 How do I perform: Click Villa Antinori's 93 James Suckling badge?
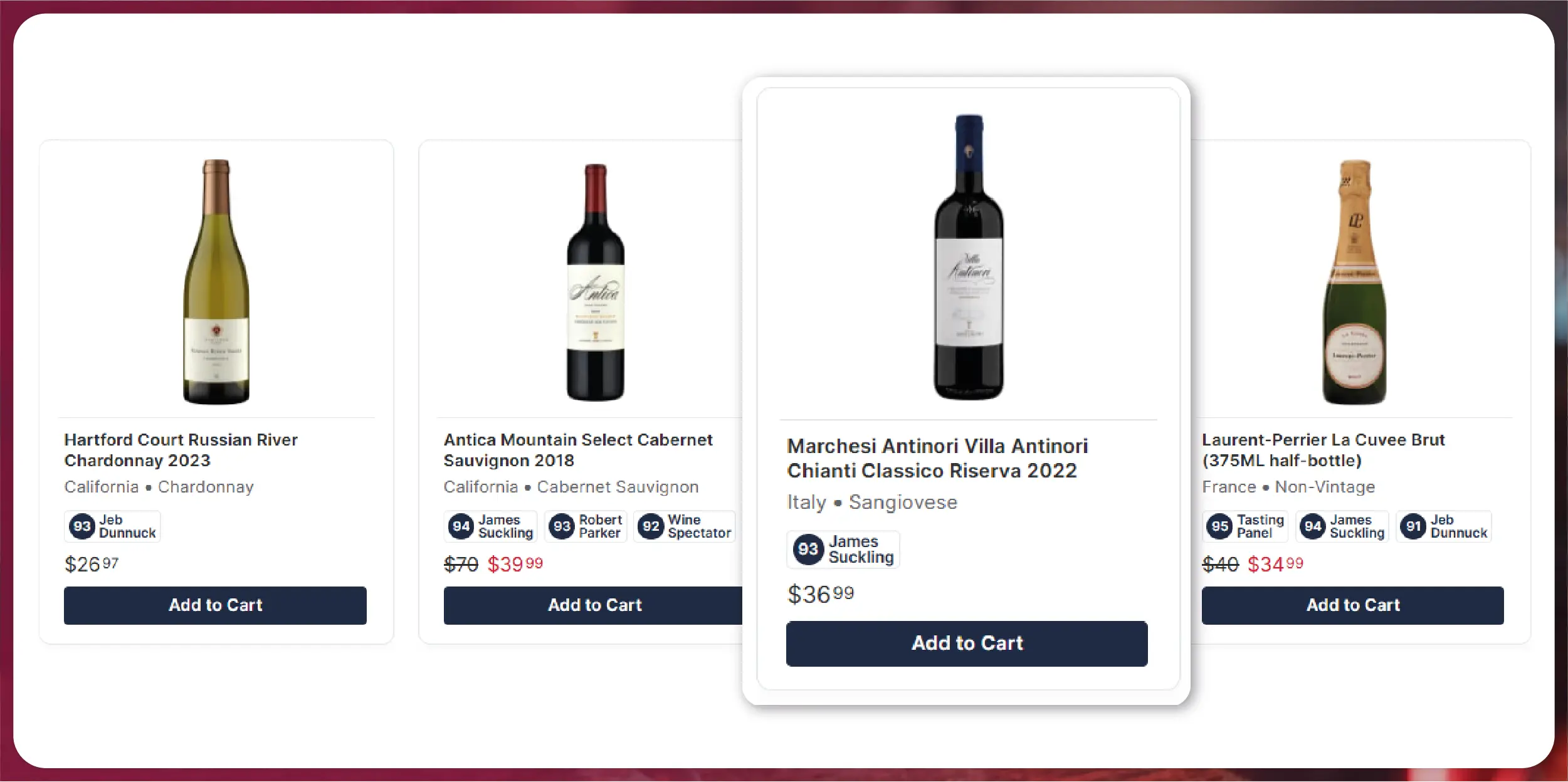click(x=843, y=550)
